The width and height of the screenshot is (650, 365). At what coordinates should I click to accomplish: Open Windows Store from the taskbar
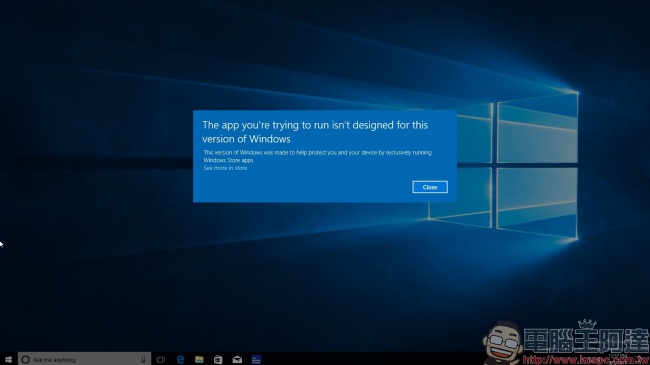[x=218, y=360]
